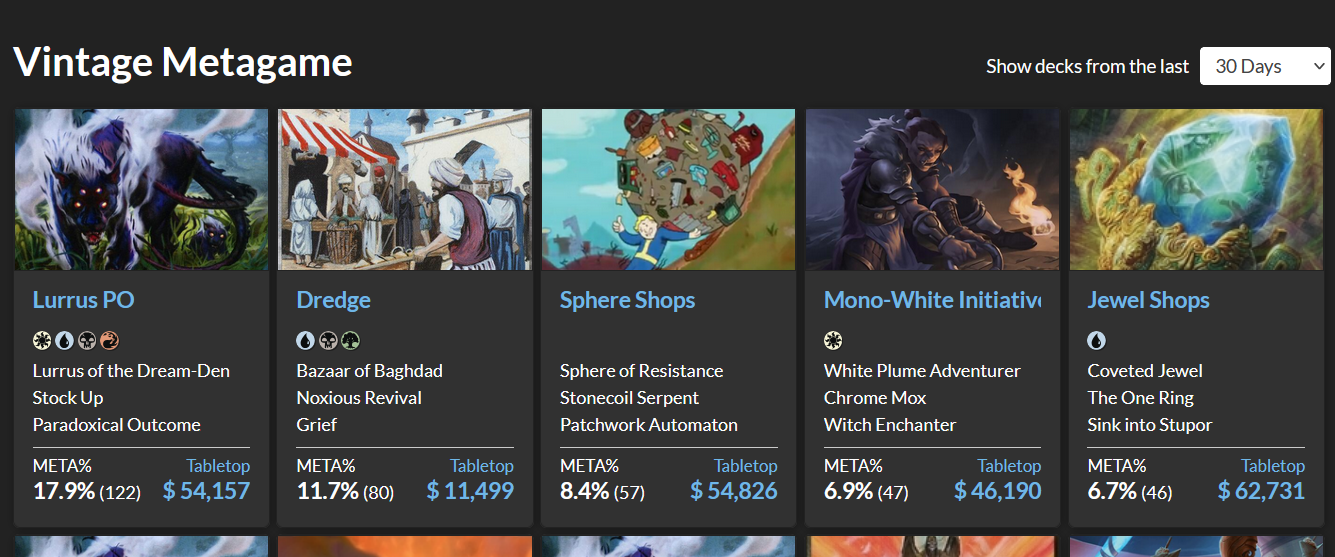
Task: Click the blue mana icon on Jewel Shops
Action: (x=1097, y=341)
